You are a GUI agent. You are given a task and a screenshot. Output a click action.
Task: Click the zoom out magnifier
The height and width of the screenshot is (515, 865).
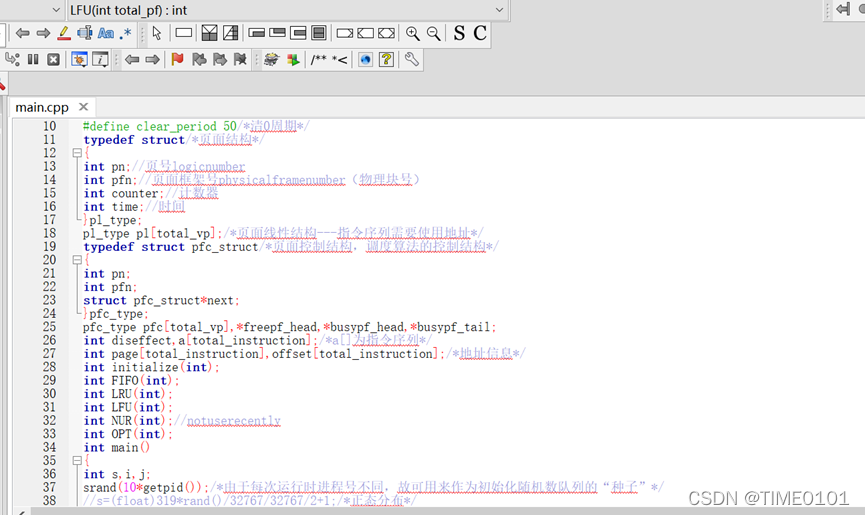[434, 34]
